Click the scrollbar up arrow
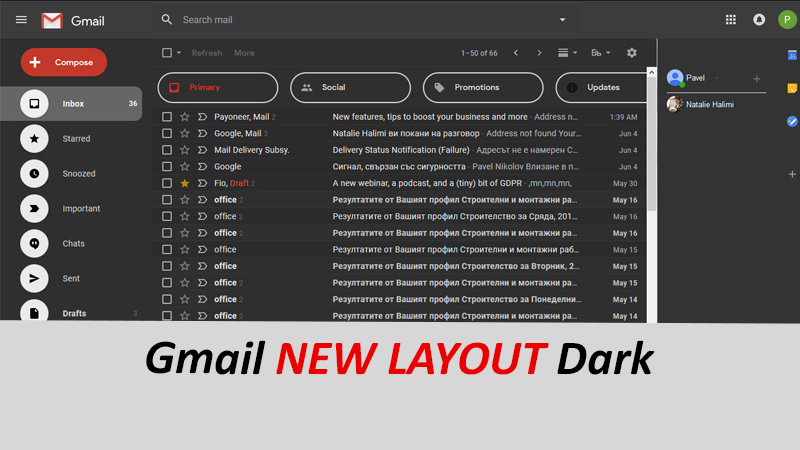800x450 pixels. (652, 72)
